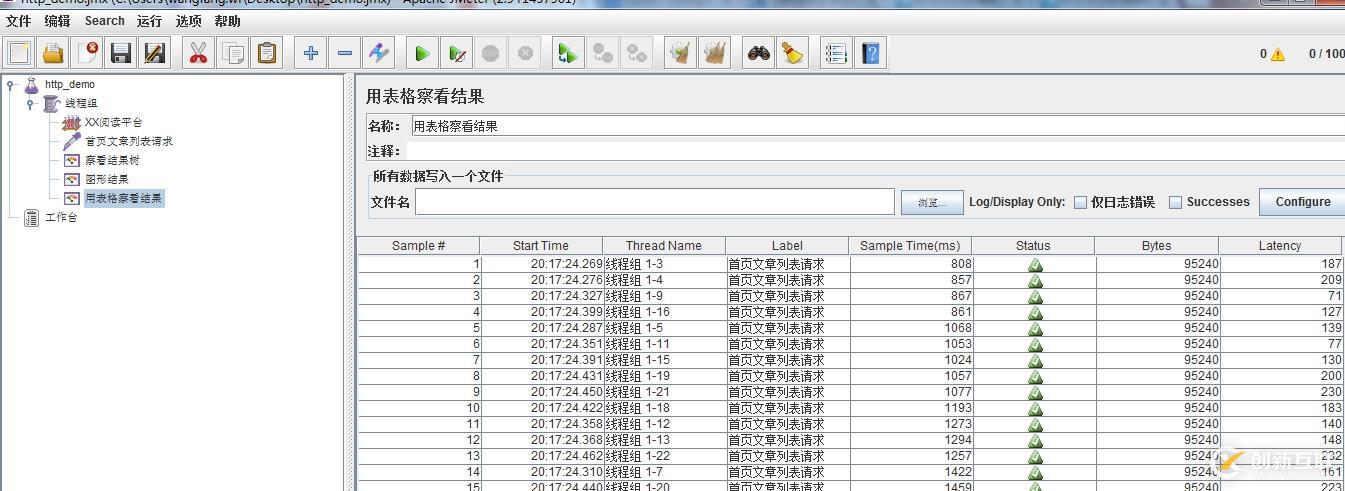The height and width of the screenshot is (491, 1345).
Task: Open the Search menu
Action: click(104, 21)
